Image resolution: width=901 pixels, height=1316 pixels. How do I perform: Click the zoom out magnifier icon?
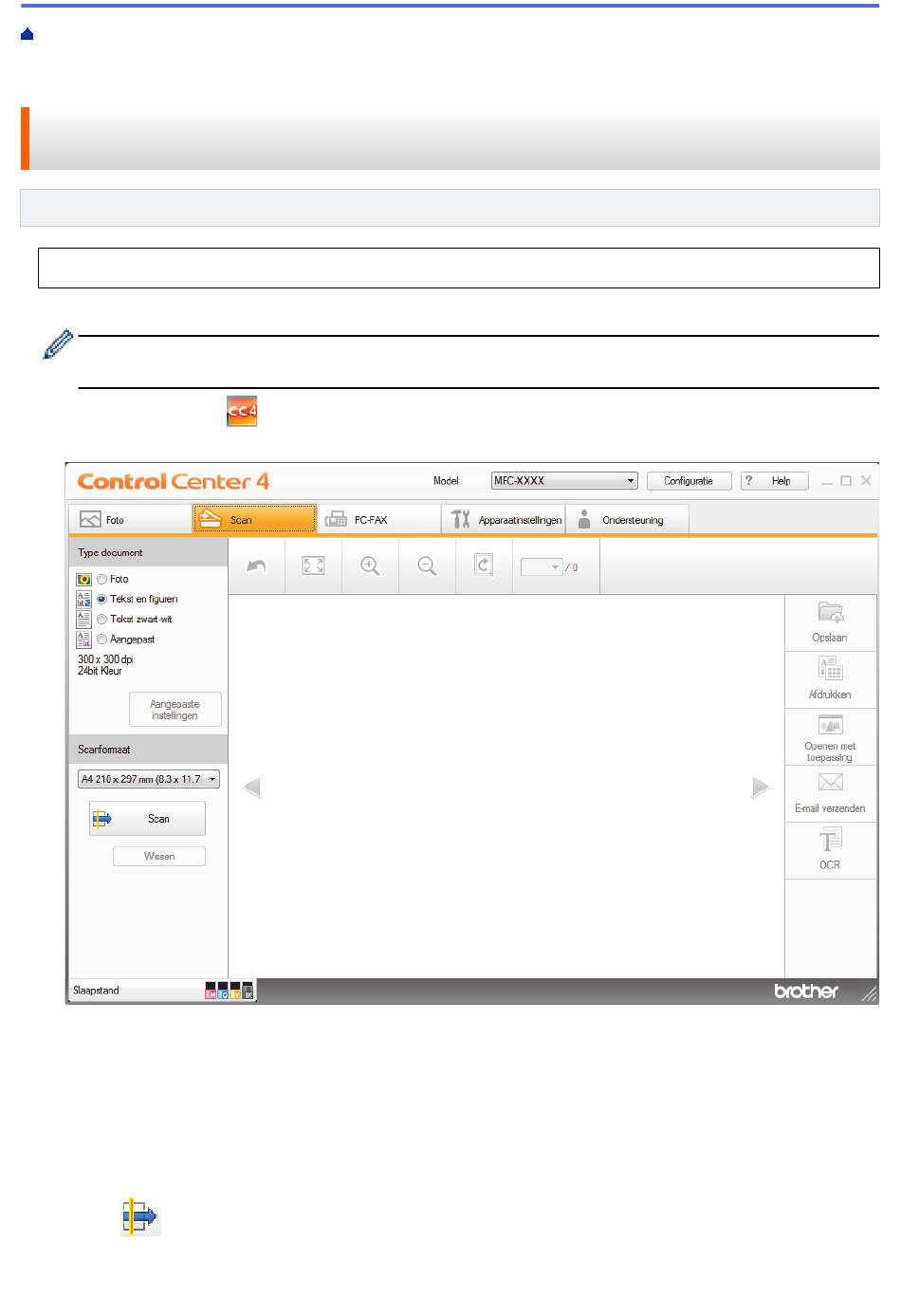pos(427,566)
